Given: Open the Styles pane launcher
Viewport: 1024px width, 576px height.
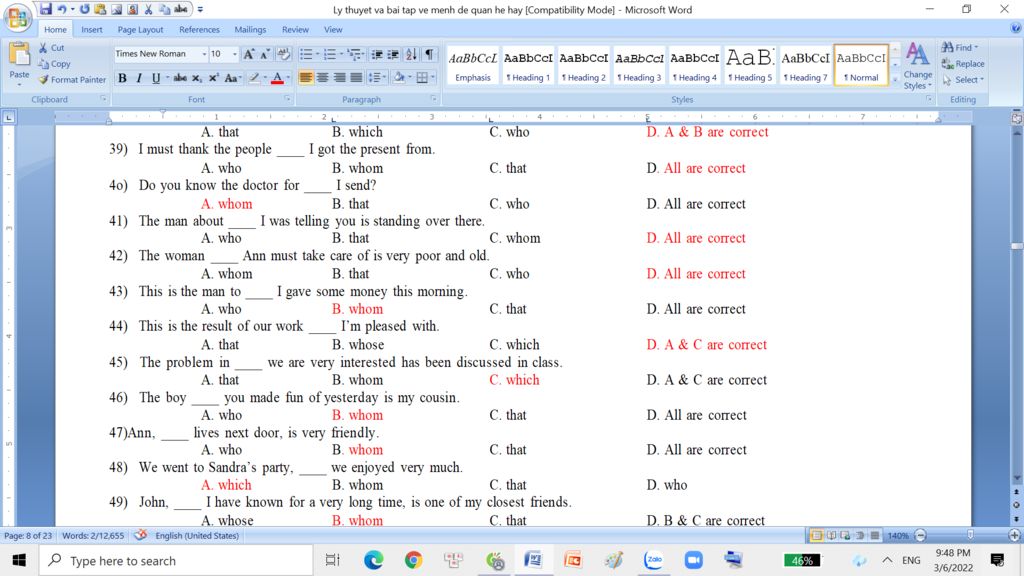Looking at the screenshot, I should click(x=929, y=99).
